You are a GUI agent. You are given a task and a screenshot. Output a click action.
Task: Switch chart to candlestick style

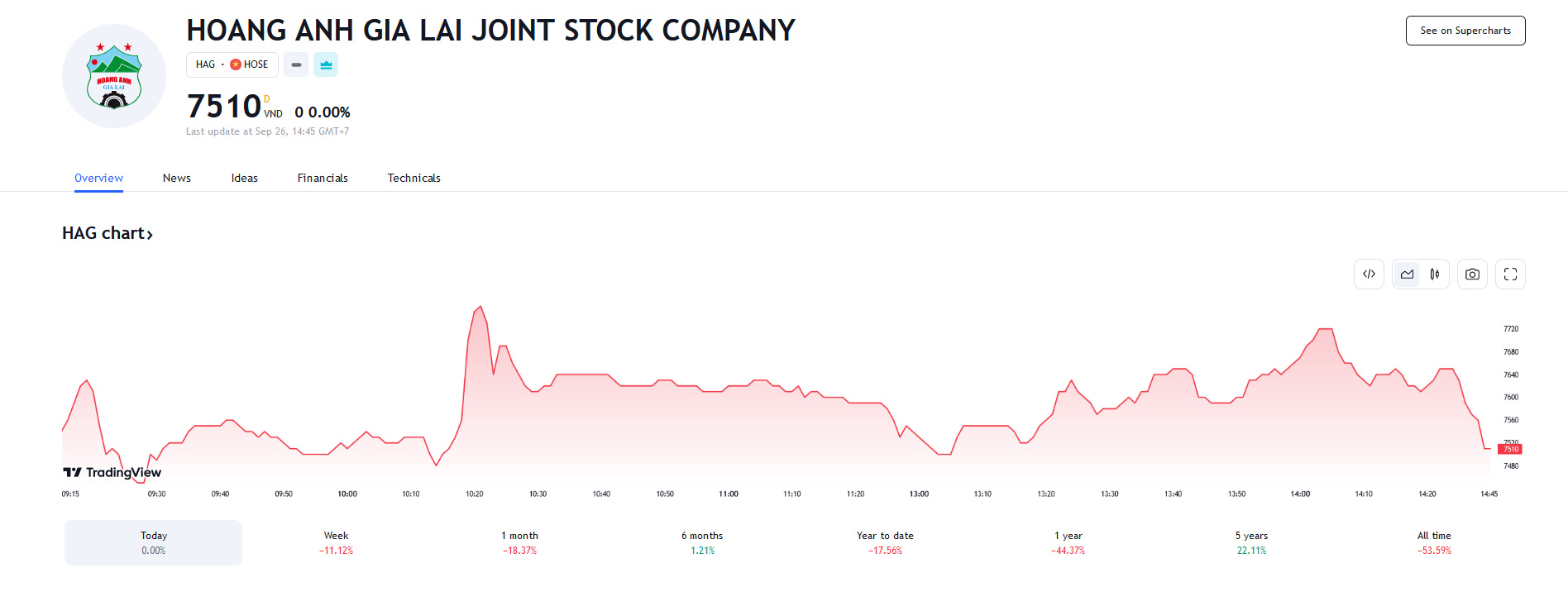point(1436,274)
